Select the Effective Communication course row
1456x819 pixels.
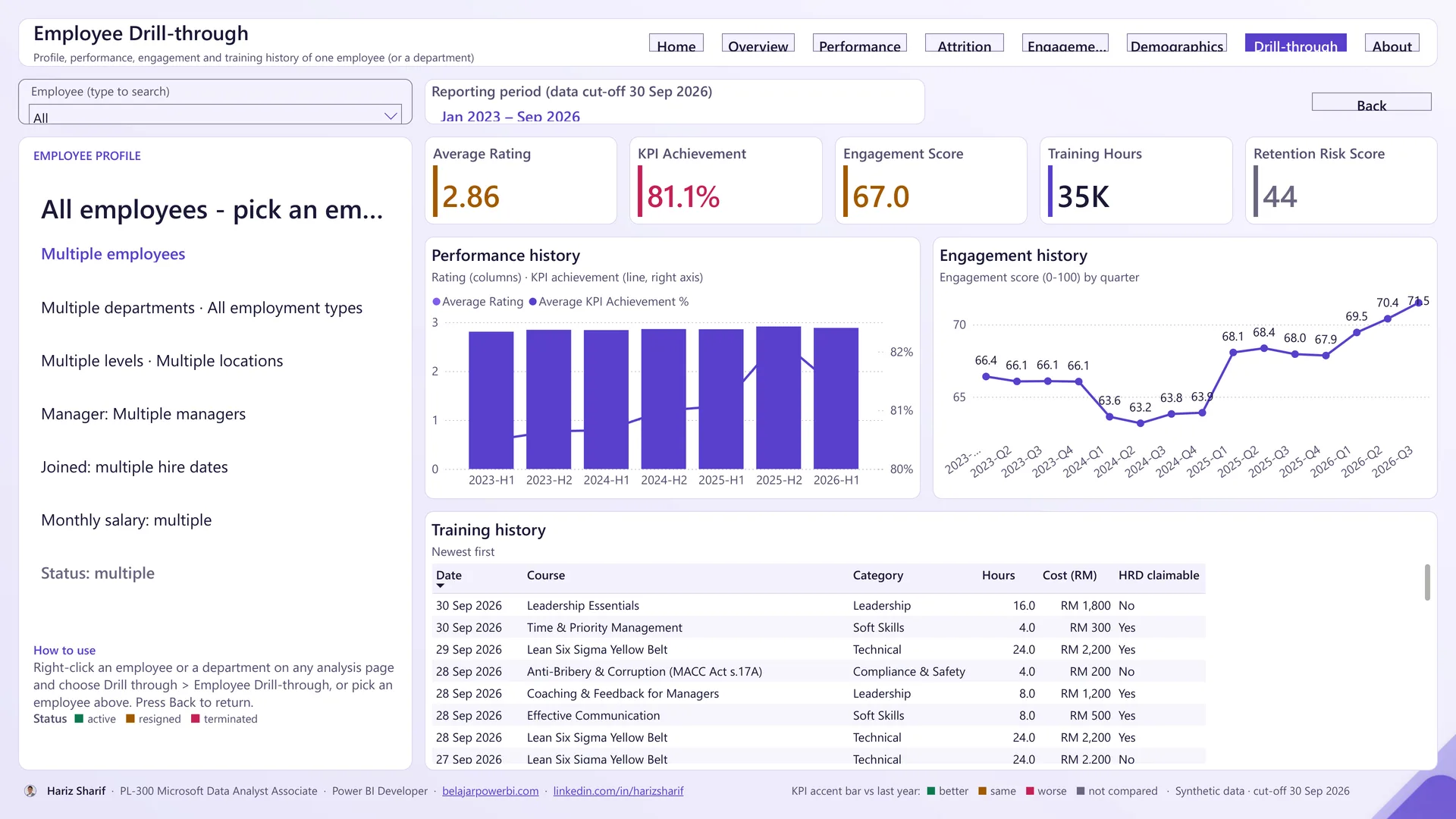click(819, 716)
